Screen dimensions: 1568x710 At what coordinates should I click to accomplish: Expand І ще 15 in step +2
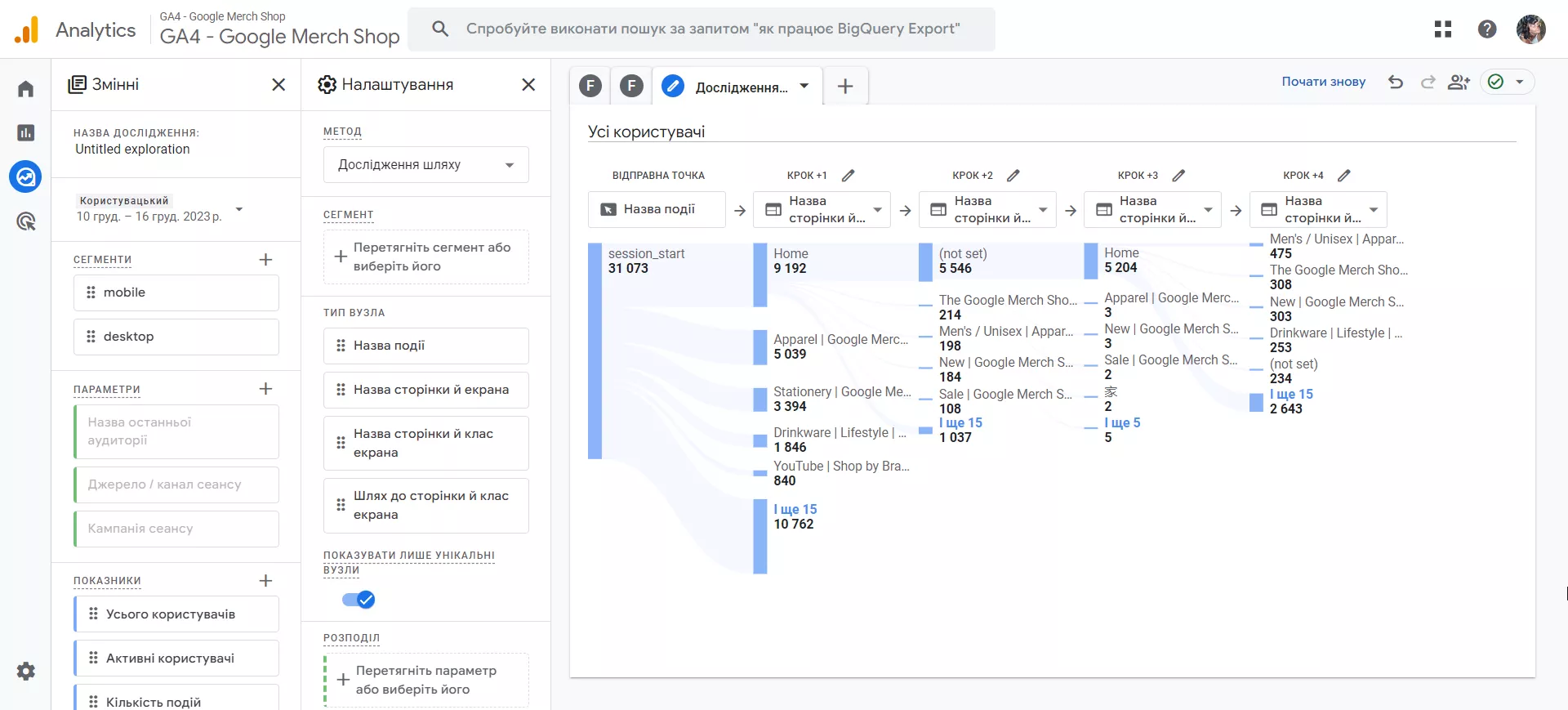point(960,422)
